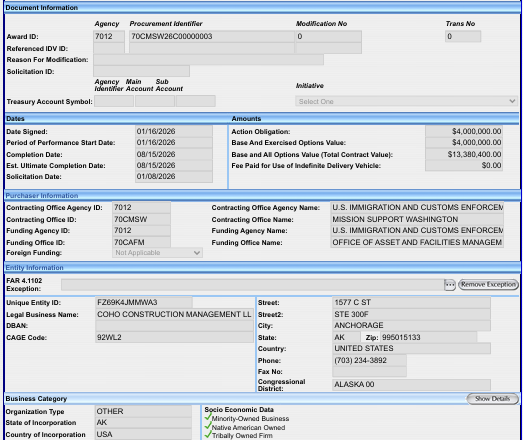
Task: Click the Congressional District field ALASKA 00
Action: tap(412, 385)
